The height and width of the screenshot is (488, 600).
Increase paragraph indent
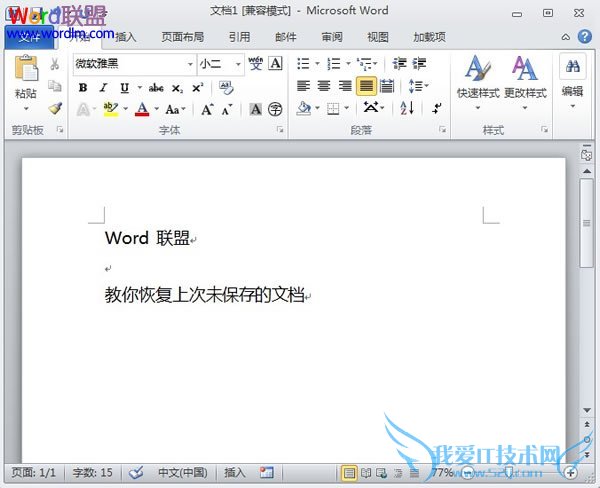[x=419, y=64]
